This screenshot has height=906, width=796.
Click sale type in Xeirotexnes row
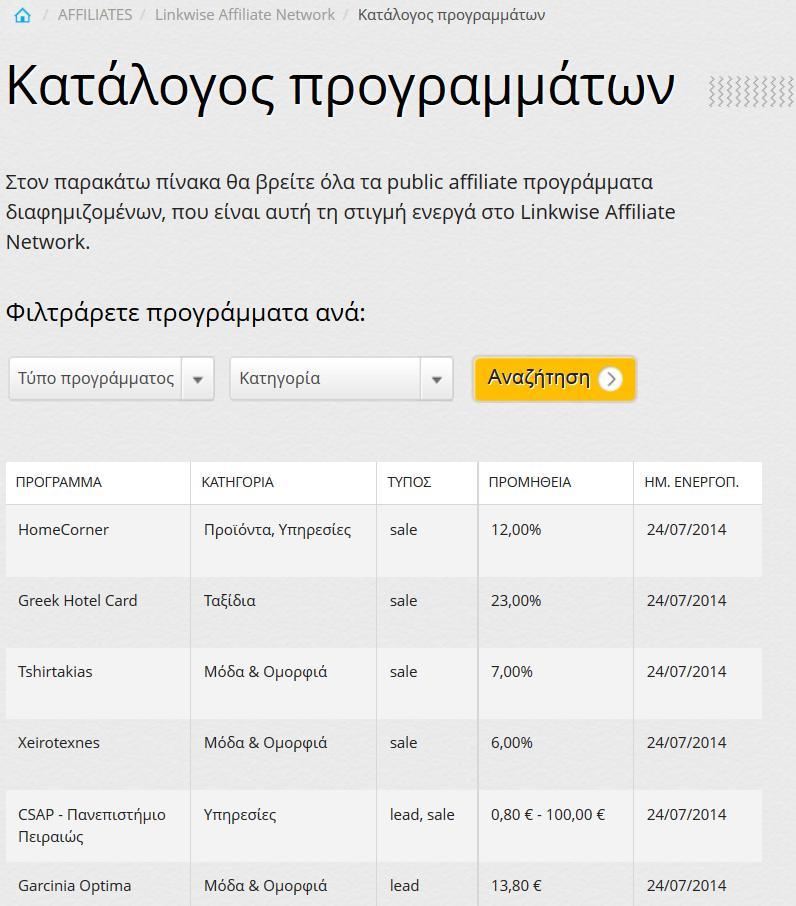403,743
